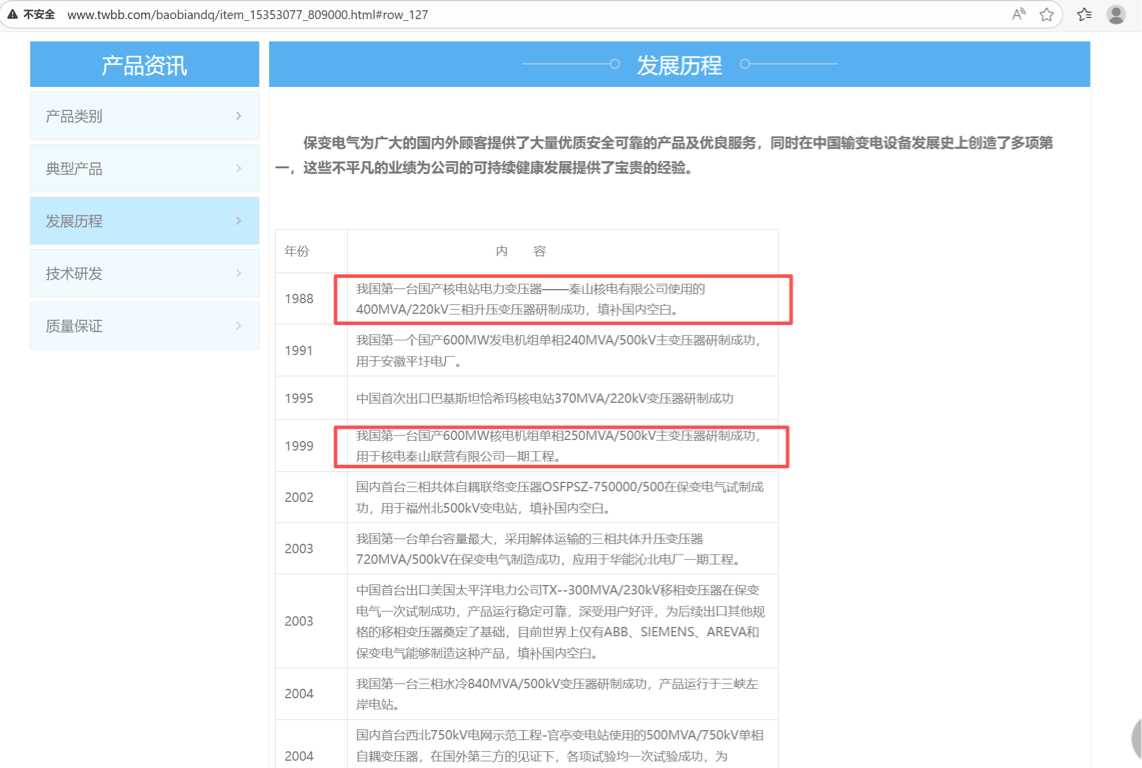This screenshot has height=768, width=1142.
Task: Click the 1995 year cell
Action: [x=311, y=399]
